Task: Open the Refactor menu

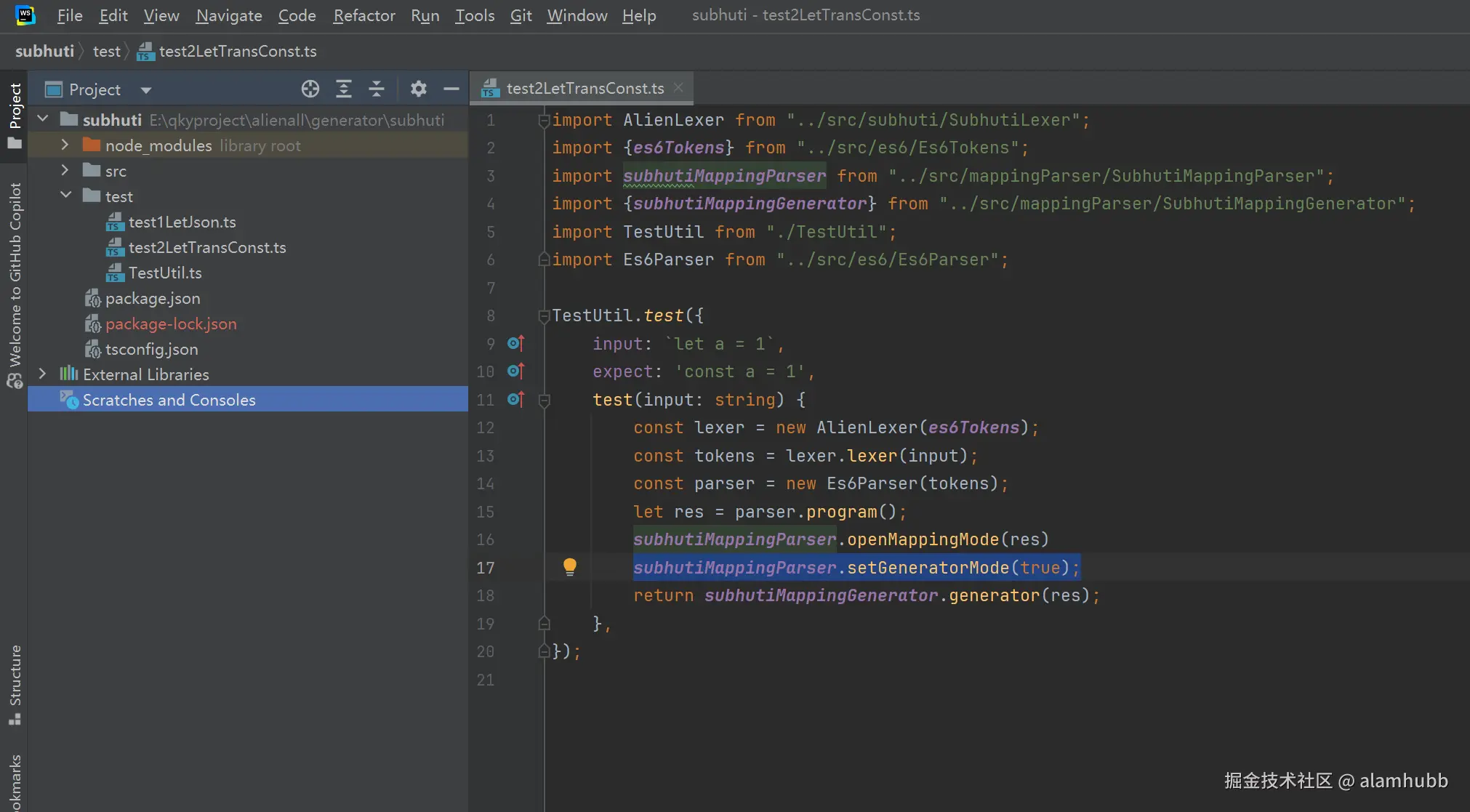Action: 364,15
